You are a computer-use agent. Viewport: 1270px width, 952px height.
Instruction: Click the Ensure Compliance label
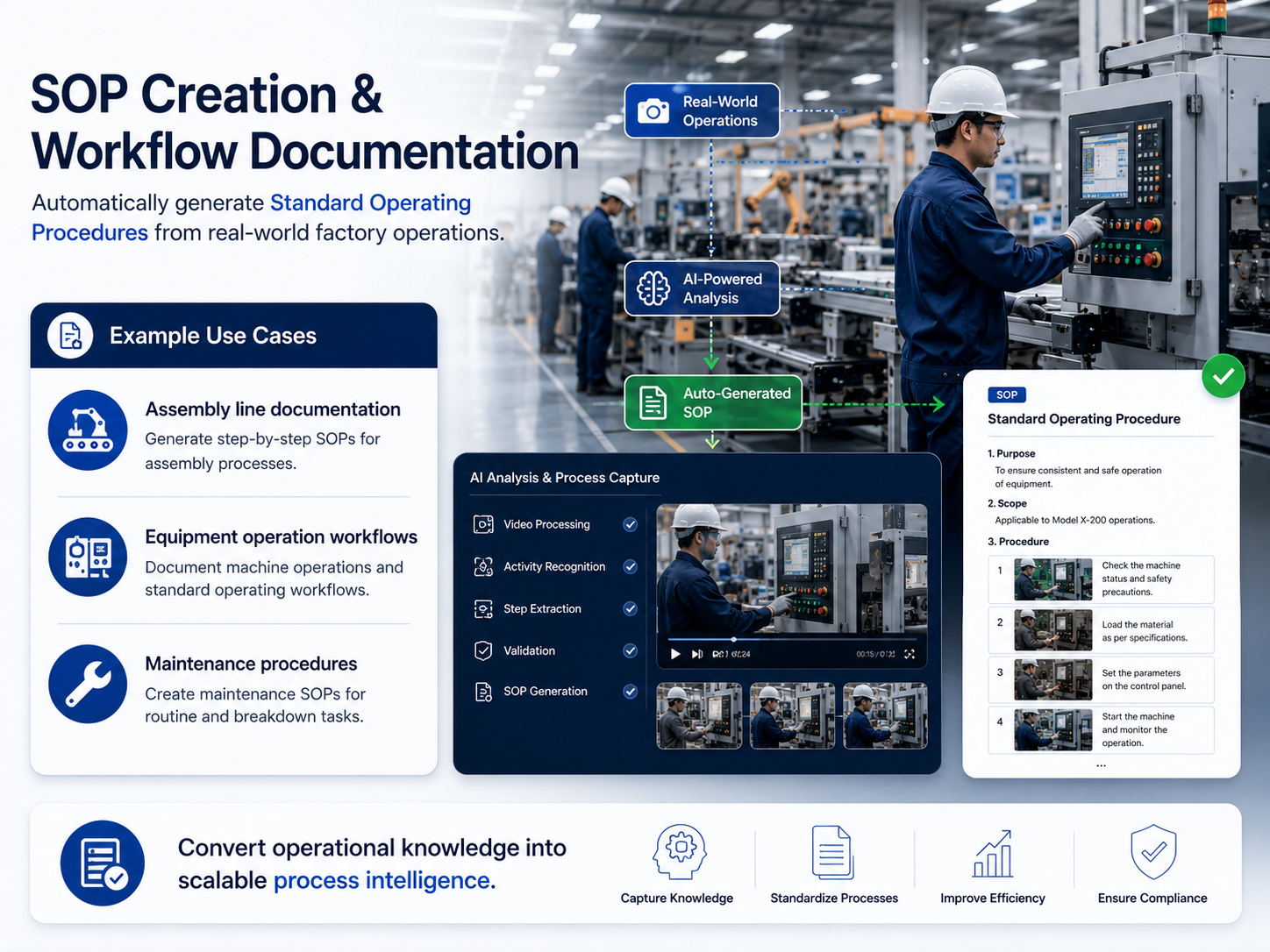pos(1152,898)
